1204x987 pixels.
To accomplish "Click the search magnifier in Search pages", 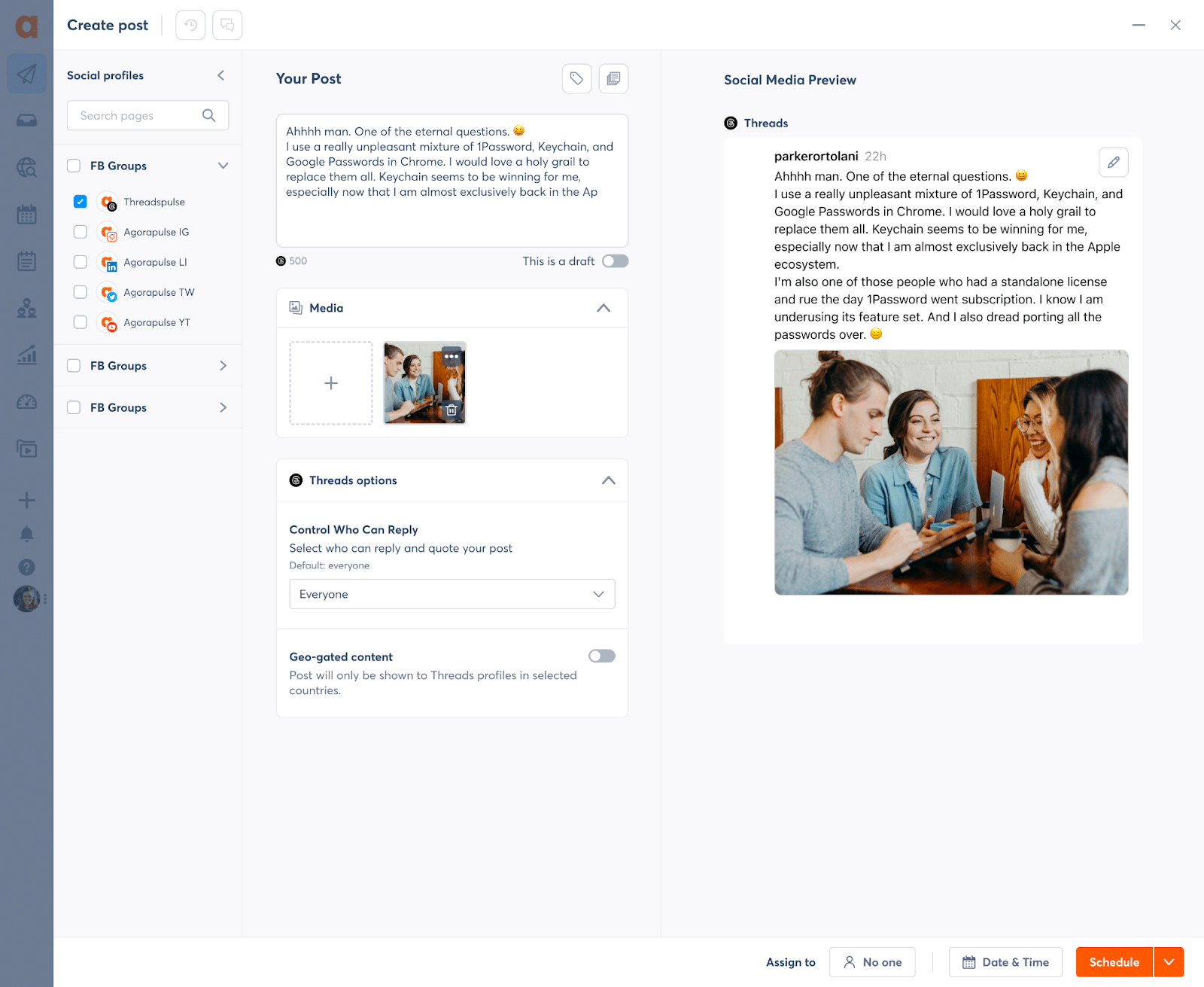I will tap(209, 115).
